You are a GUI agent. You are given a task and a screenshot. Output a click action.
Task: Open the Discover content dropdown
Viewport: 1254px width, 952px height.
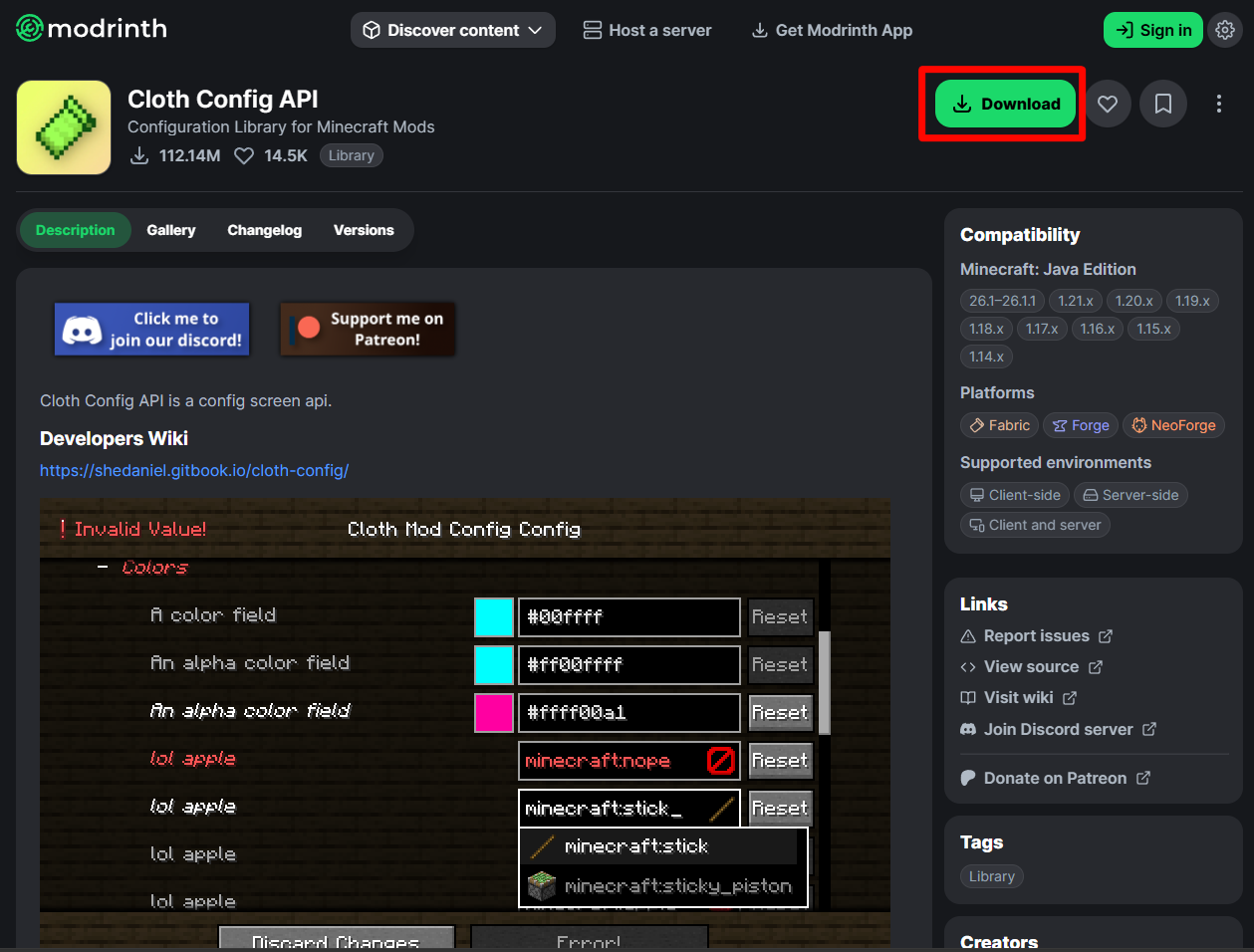point(452,30)
